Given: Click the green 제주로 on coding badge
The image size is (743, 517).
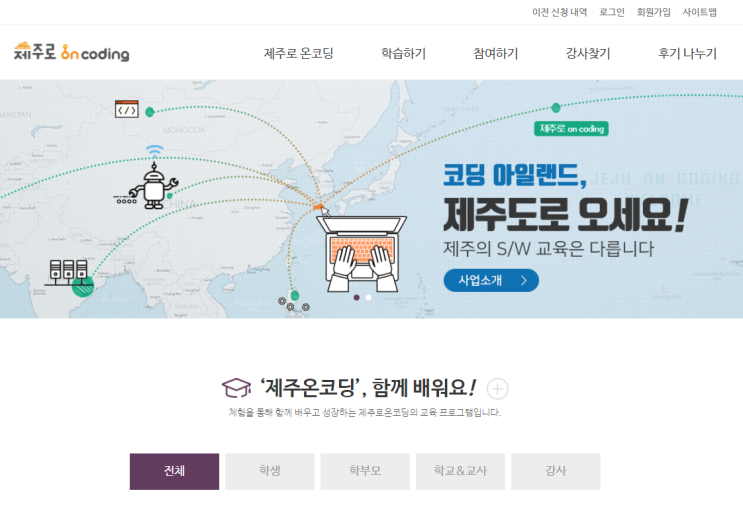Looking at the screenshot, I should (x=571, y=128).
